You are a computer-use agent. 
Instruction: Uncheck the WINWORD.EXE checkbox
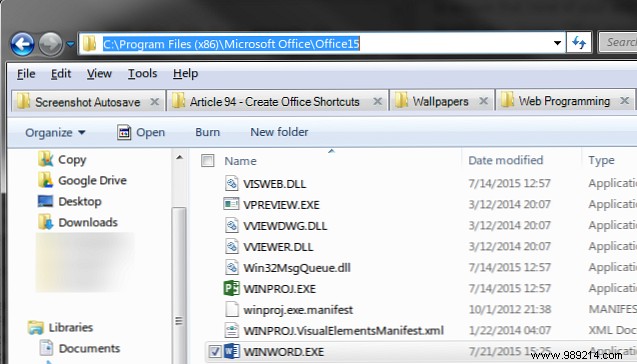click(x=214, y=351)
